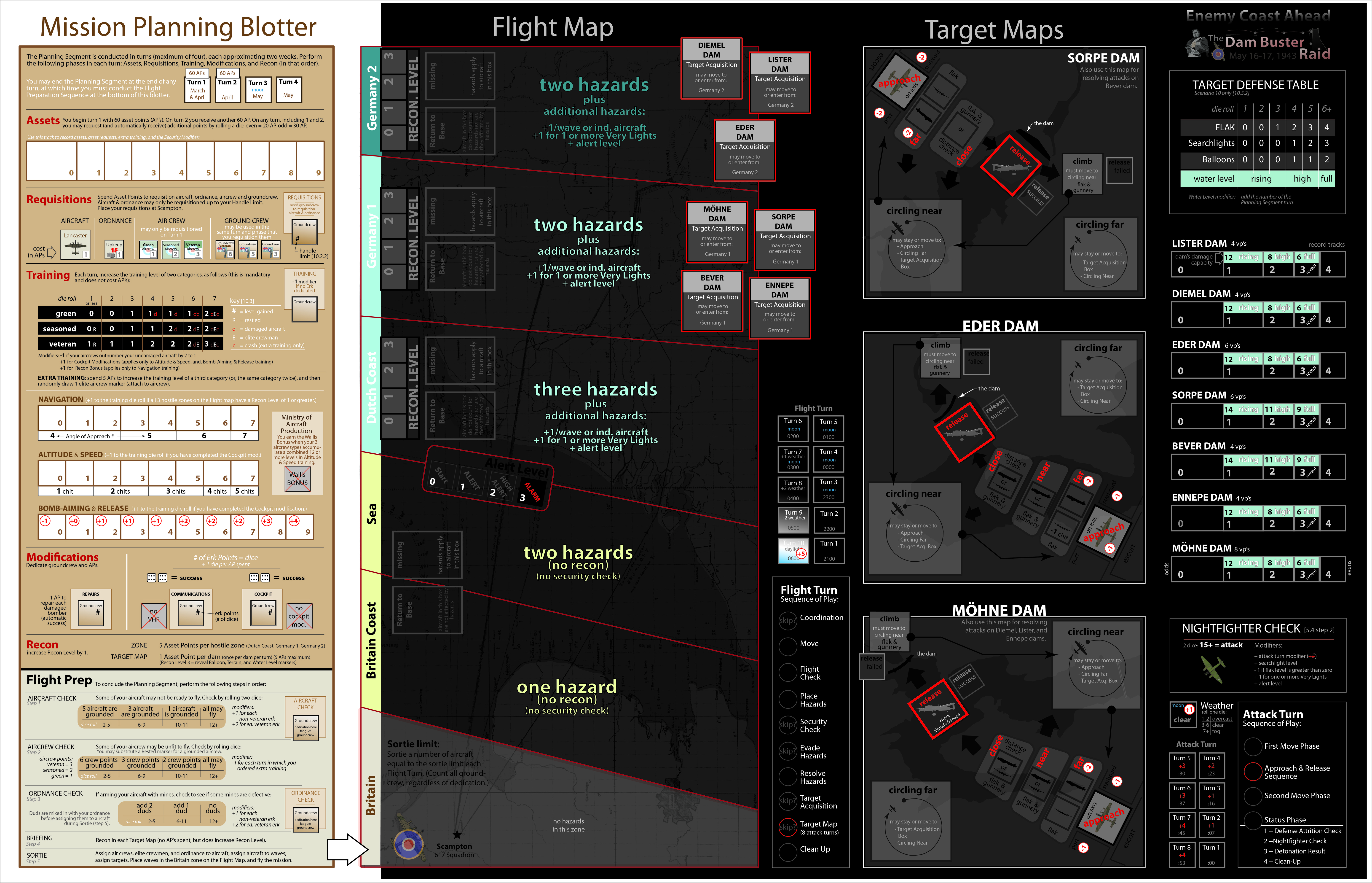This screenshot has height=883, width=1372.
Task: Click the TARGET DEFENSE TABLE heading
Action: 1256,85
